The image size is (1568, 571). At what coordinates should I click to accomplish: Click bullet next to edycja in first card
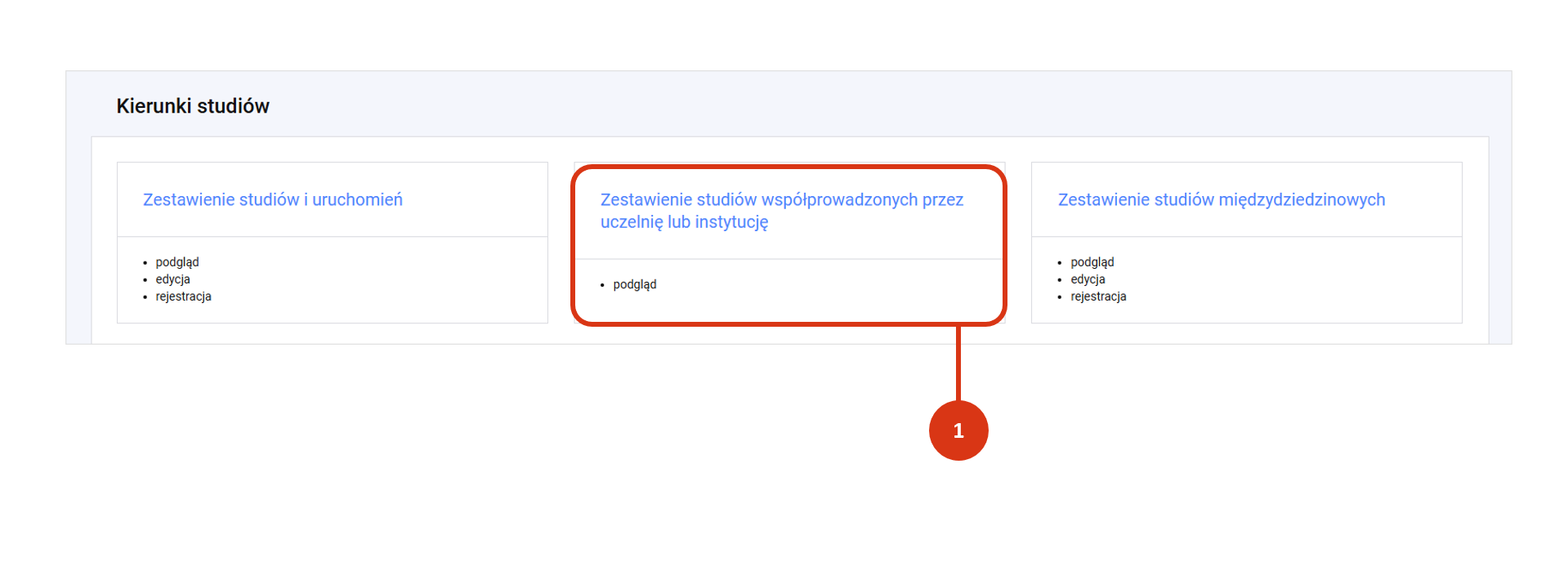[145, 280]
